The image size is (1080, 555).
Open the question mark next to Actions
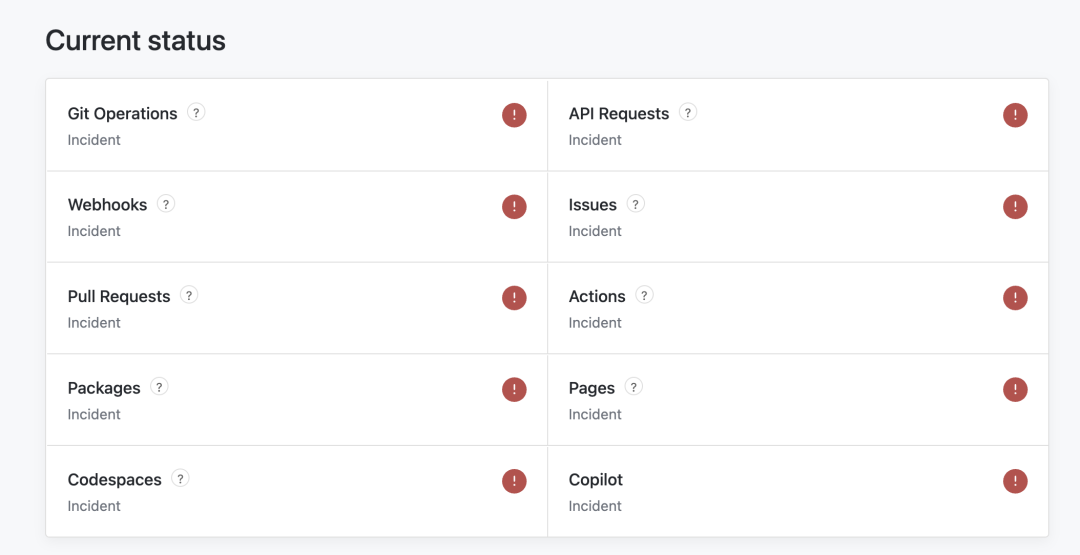(644, 296)
